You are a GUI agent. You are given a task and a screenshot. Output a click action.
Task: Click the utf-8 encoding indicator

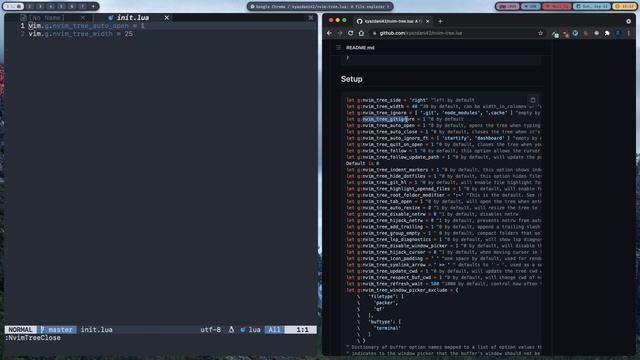210,329
